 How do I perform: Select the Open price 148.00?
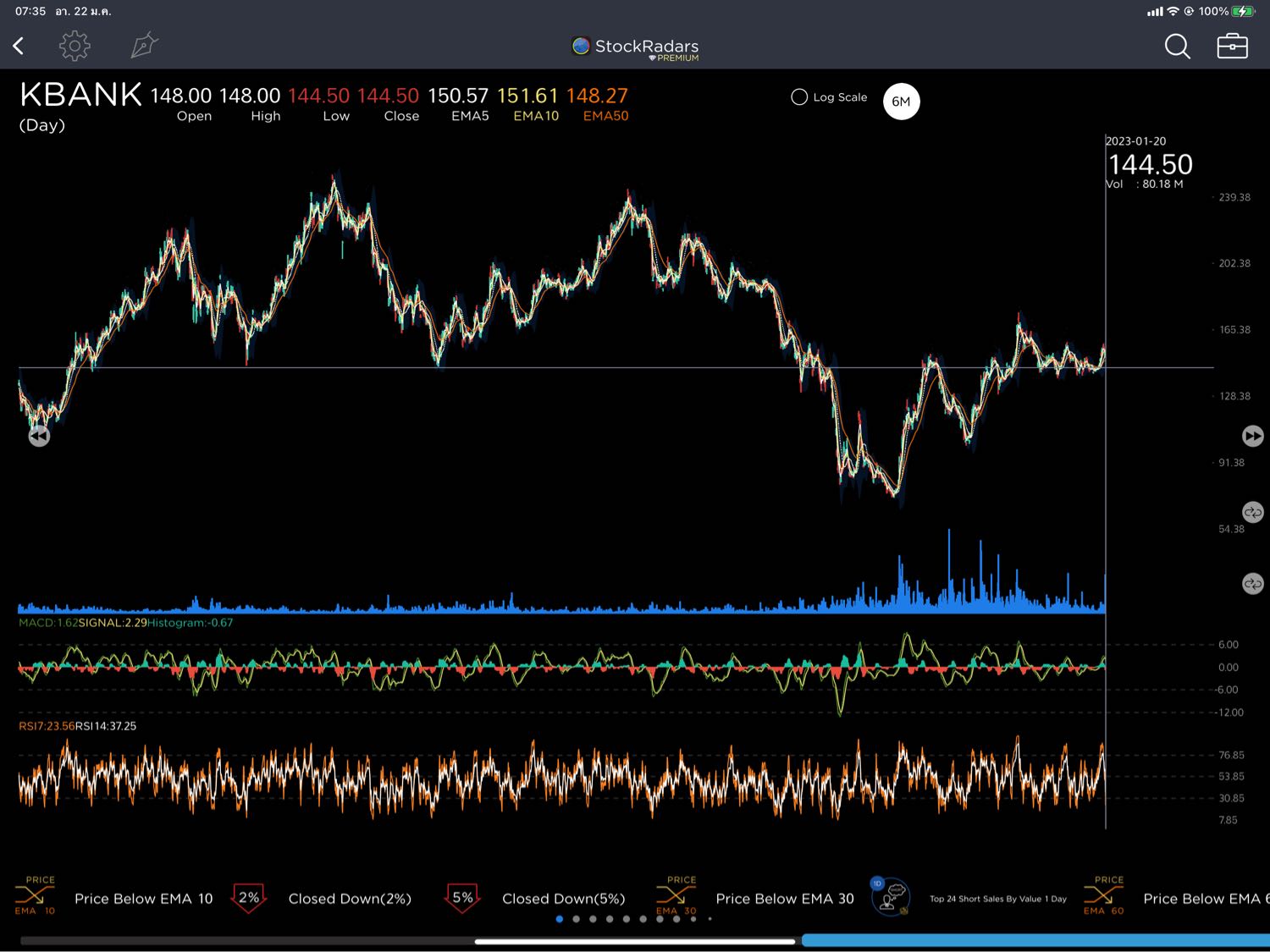tap(181, 96)
